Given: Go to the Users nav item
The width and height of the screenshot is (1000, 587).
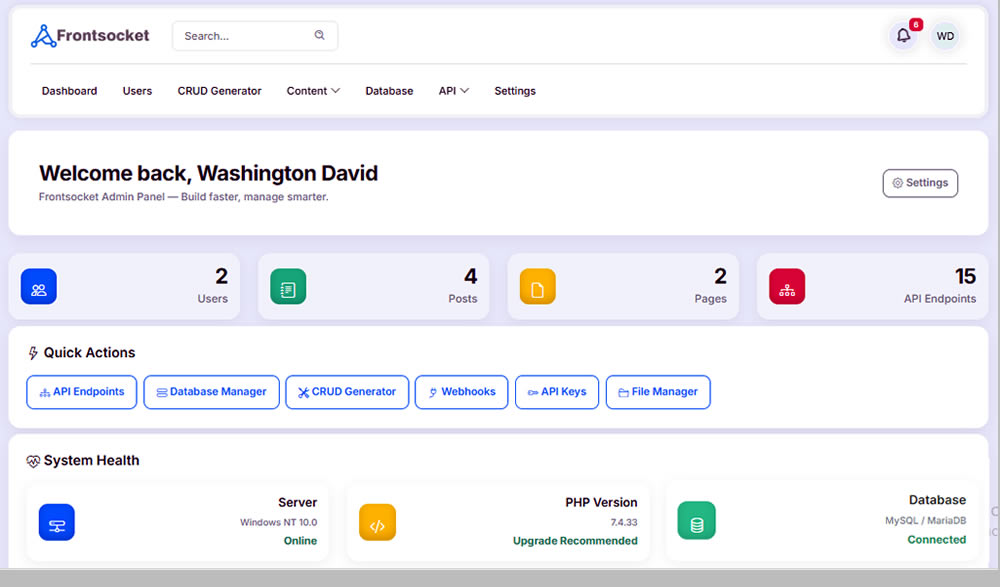Looking at the screenshot, I should pyautogui.click(x=137, y=91).
